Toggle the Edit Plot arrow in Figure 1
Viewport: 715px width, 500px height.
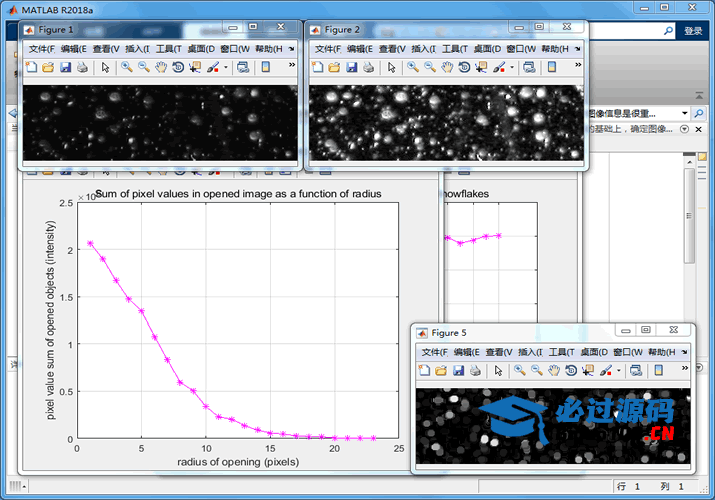point(105,67)
